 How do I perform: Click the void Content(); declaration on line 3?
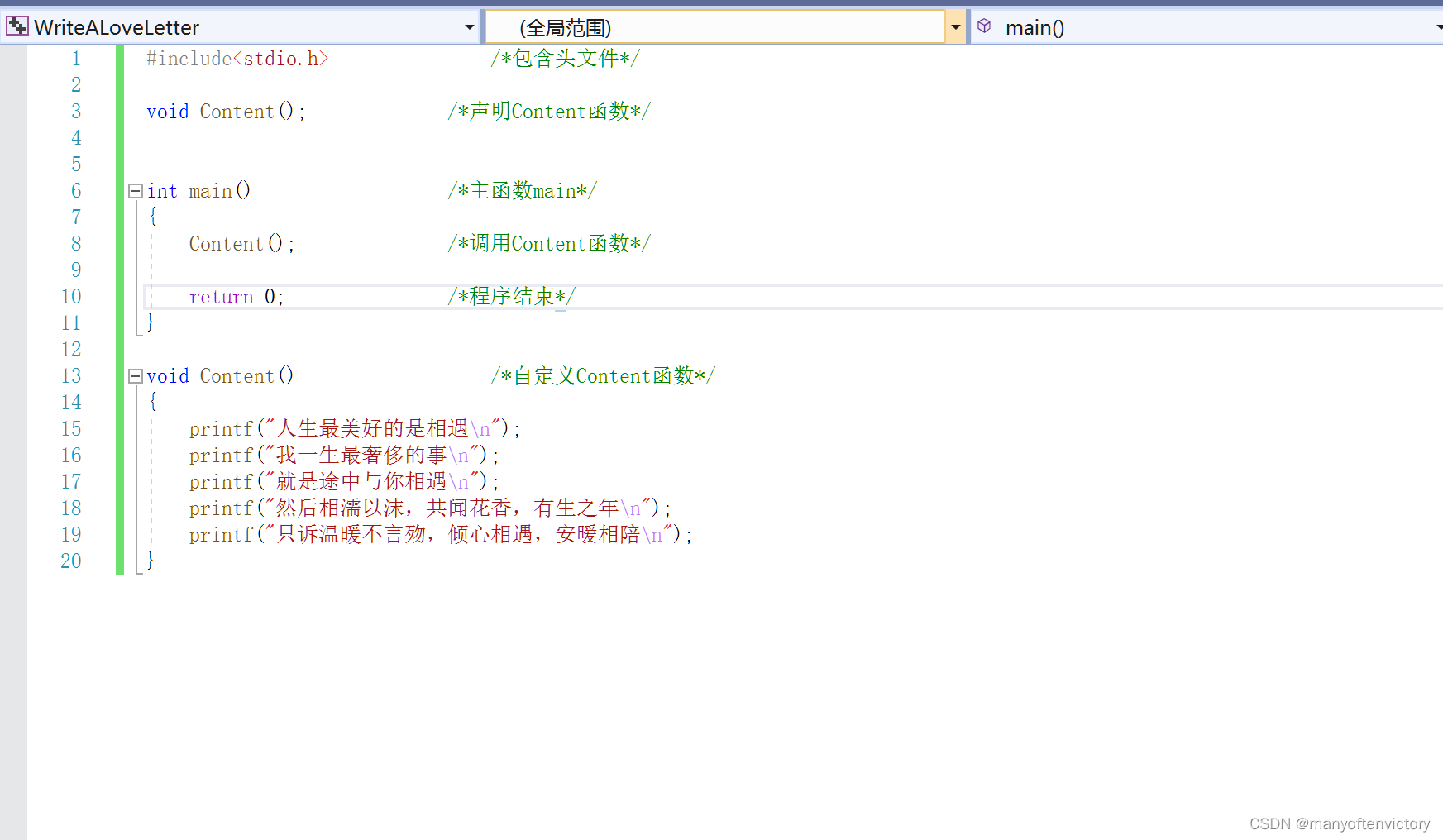(x=226, y=112)
